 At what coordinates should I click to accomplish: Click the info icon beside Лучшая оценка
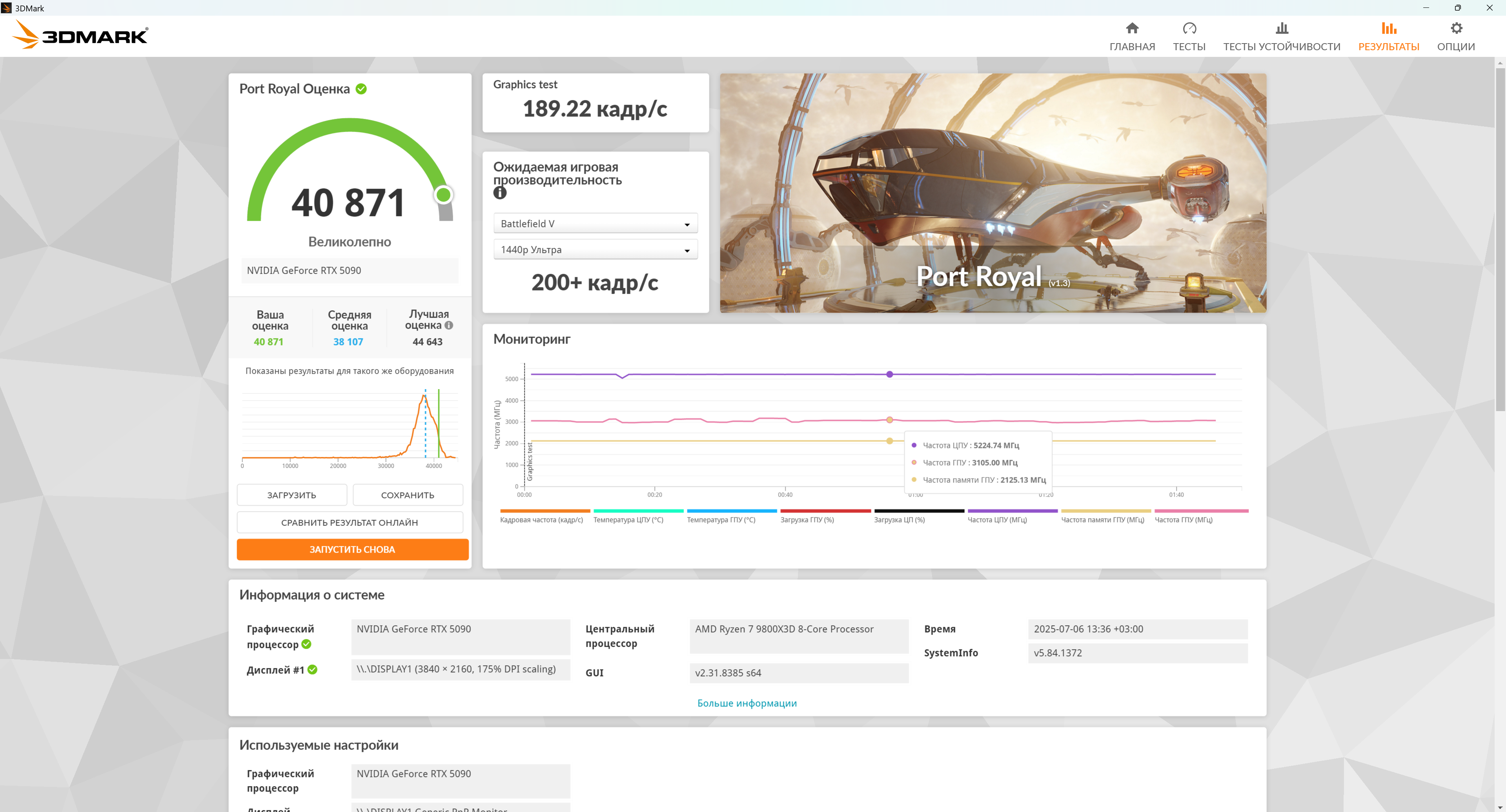tap(449, 326)
